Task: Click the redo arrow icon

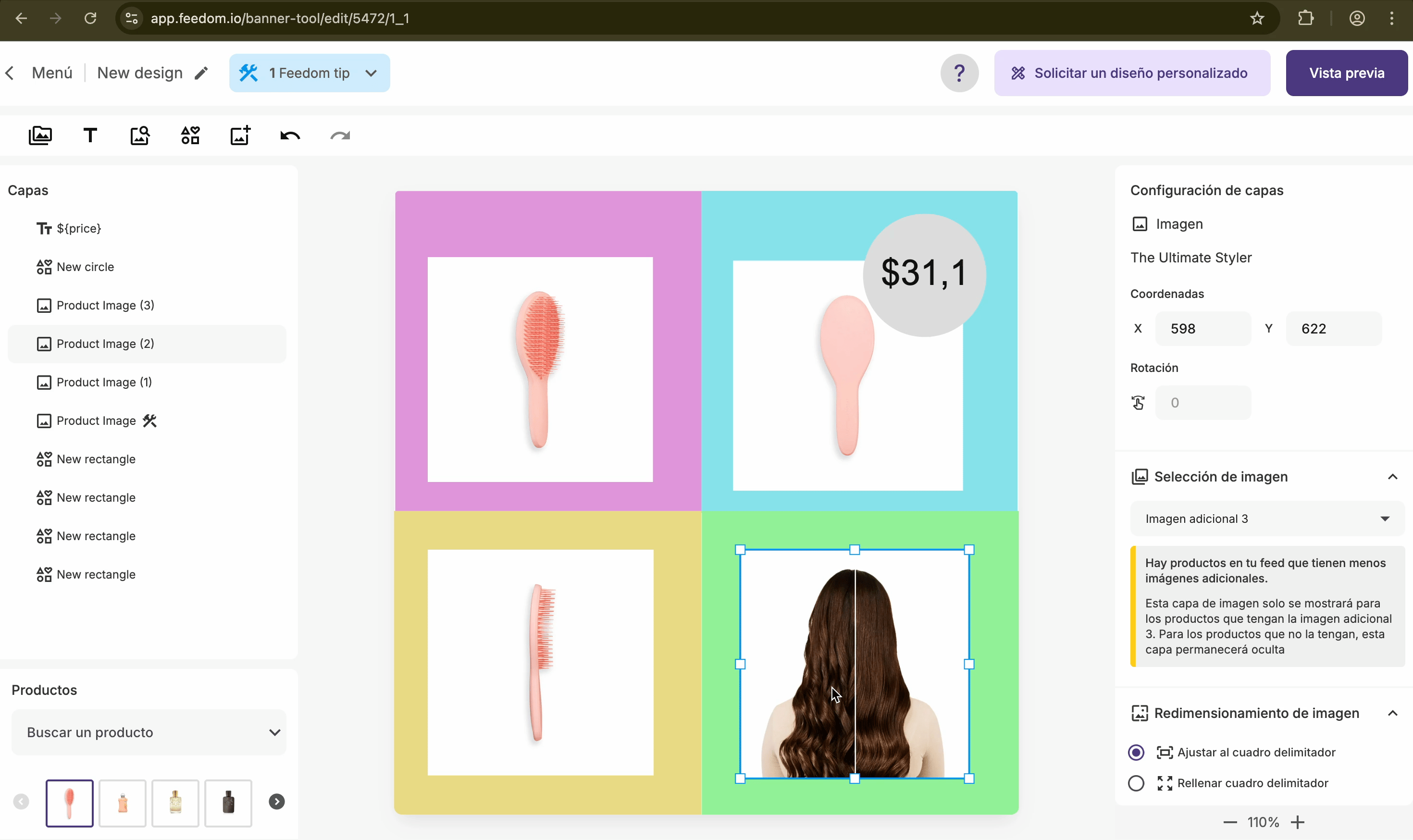Action: coord(340,136)
